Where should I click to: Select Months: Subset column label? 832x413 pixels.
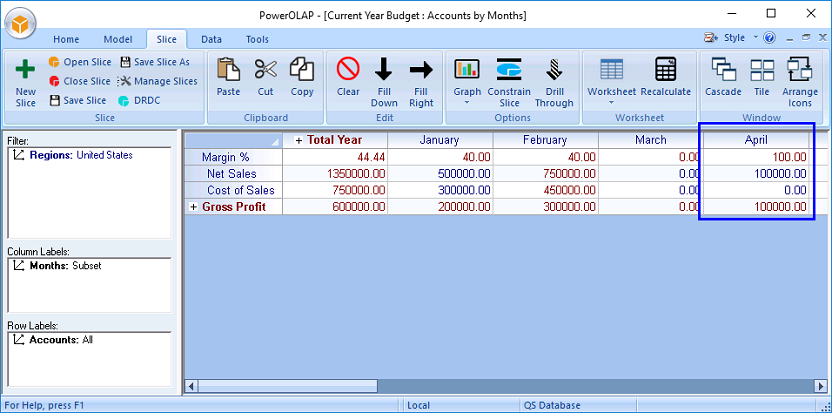(57, 265)
